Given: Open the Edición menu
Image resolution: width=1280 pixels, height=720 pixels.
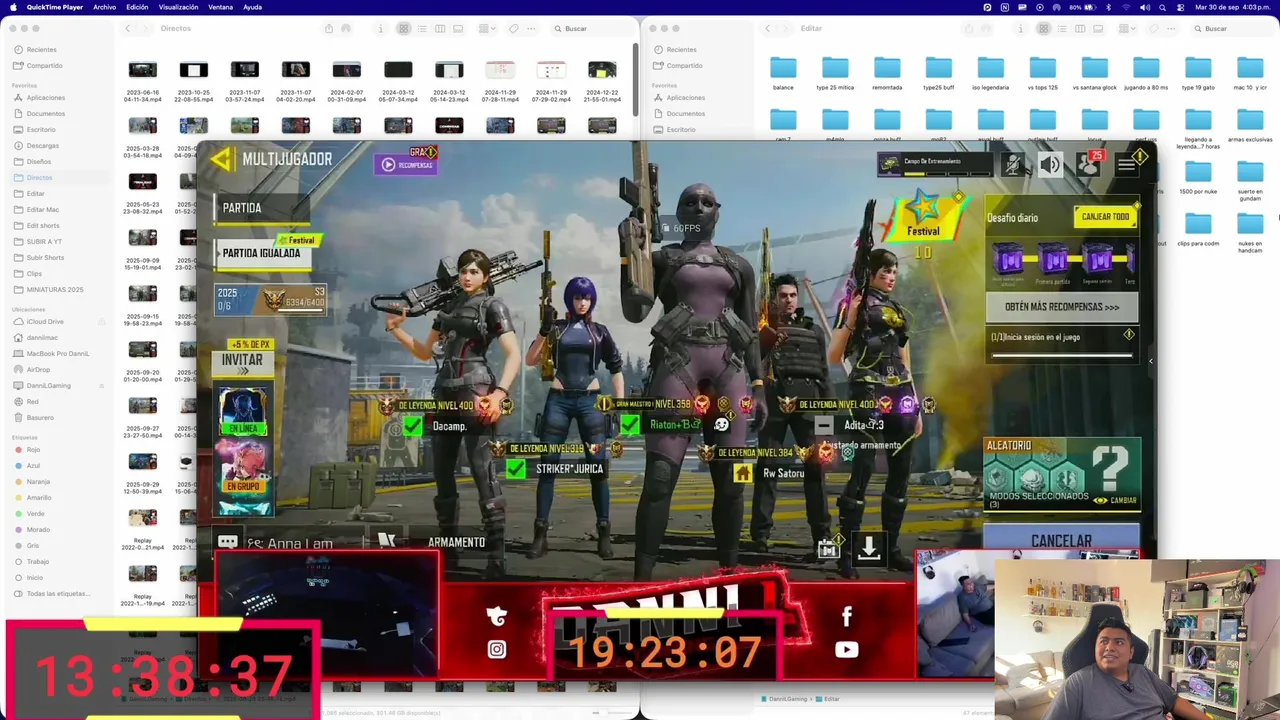Looking at the screenshot, I should (137, 7).
